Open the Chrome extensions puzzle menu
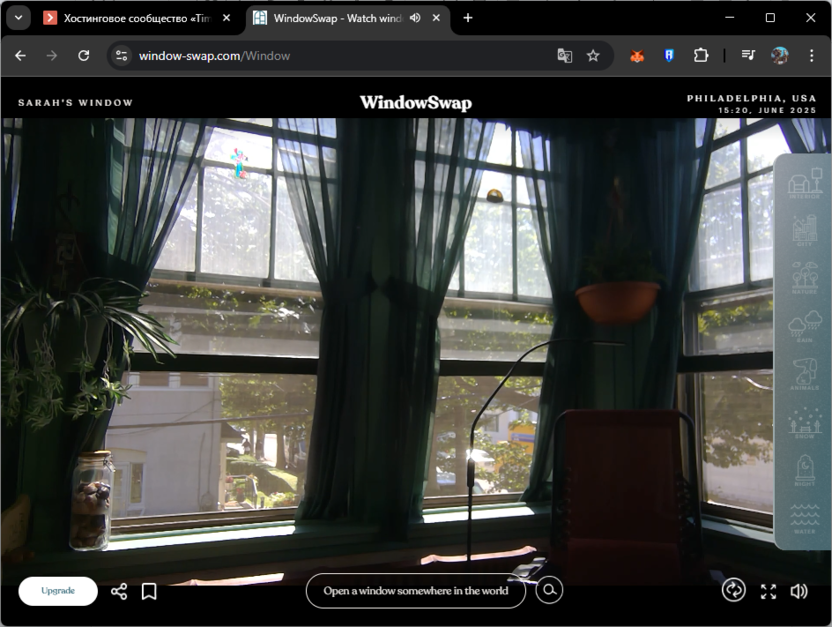 click(x=701, y=55)
